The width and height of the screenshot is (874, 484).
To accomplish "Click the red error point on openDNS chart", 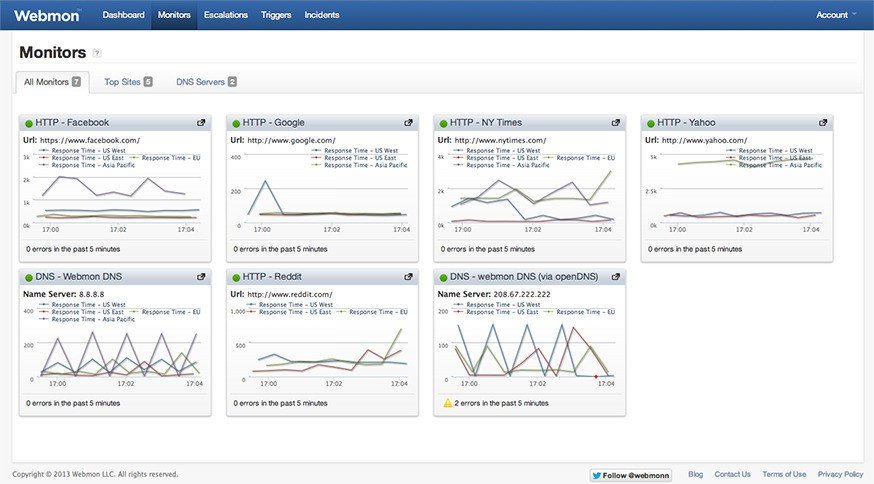I will pos(596,376).
